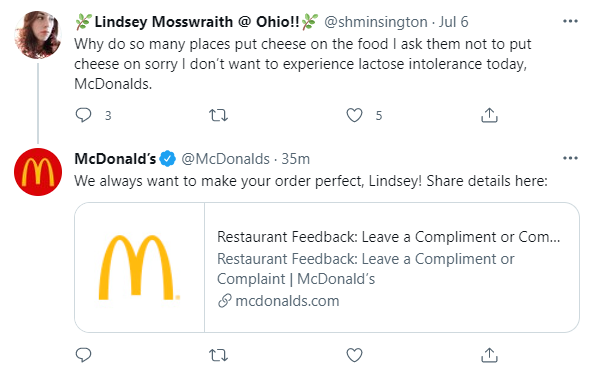Open the Jul 6 tweet timestamp
Image resolution: width=595 pixels, height=375 pixels.
click(x=453, y=22)
